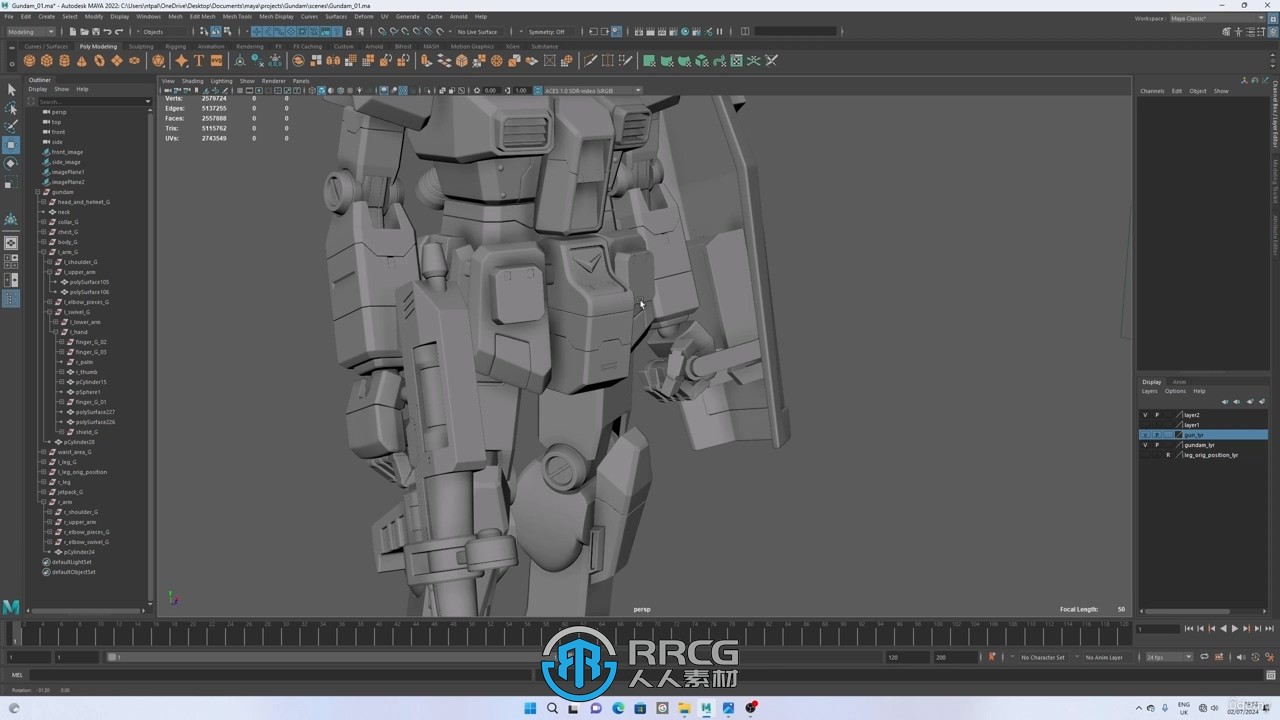This screenshot has width=1280, height=720.
Task: Activate the Move tool in toolbox
Action: (x=11, y=145)
